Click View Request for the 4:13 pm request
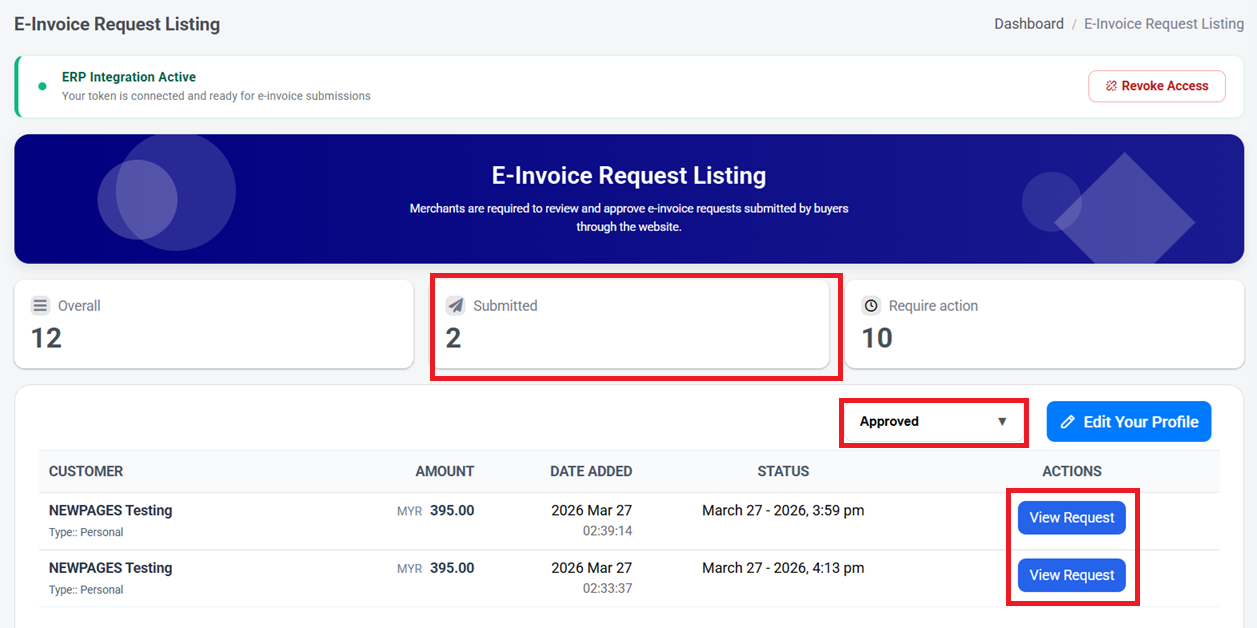 point(1071,575)
